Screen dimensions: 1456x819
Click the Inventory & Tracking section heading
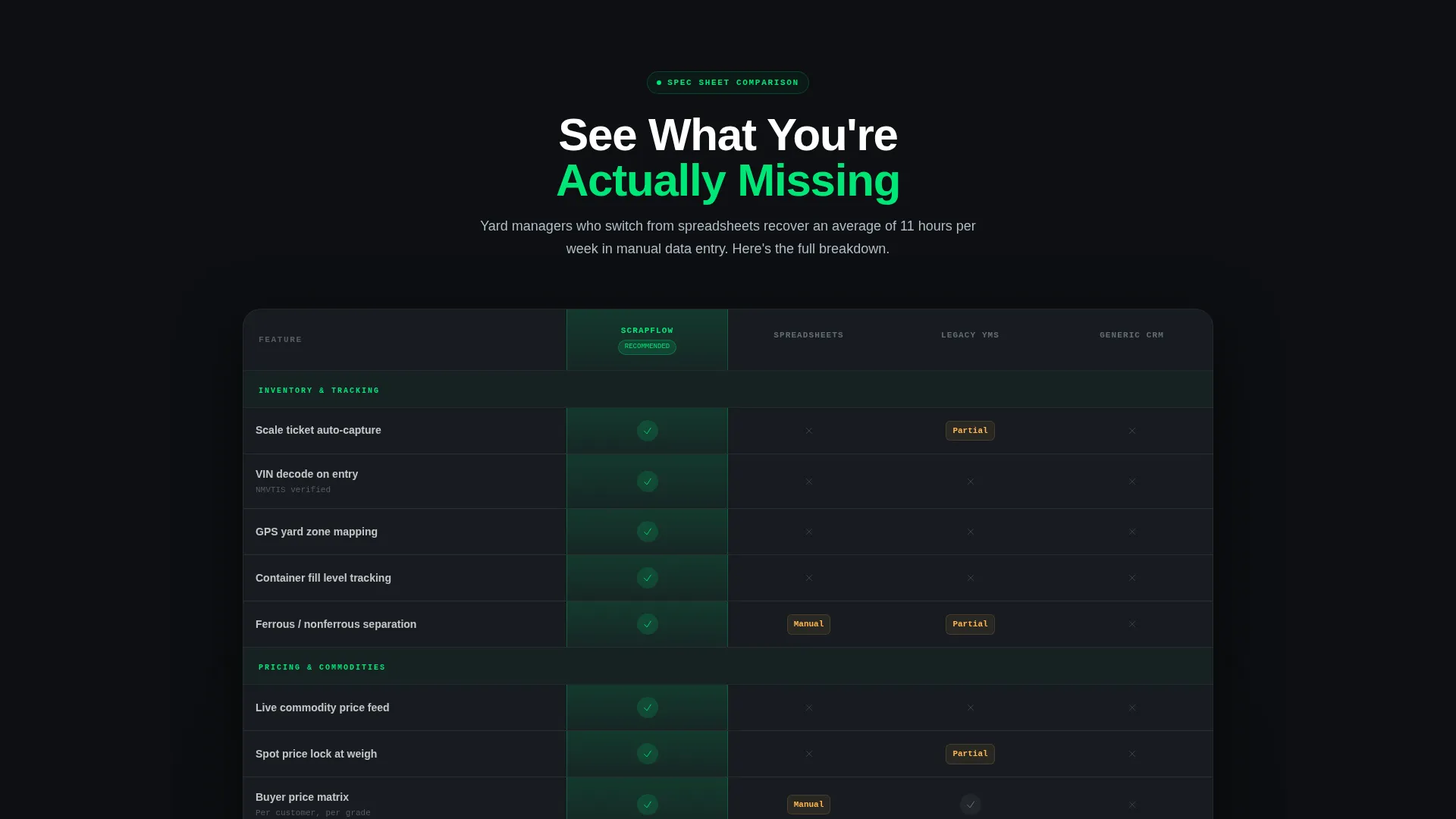click(x=318, y=391)
